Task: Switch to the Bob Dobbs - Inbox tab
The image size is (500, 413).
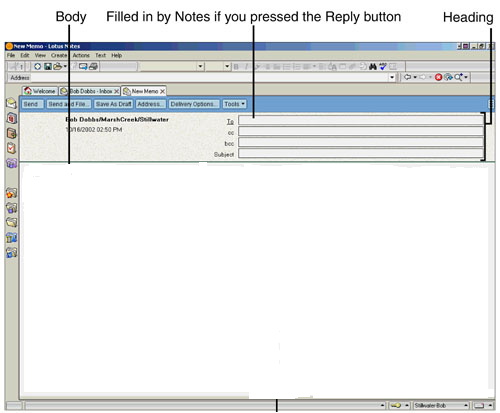Action: point(89,91)
